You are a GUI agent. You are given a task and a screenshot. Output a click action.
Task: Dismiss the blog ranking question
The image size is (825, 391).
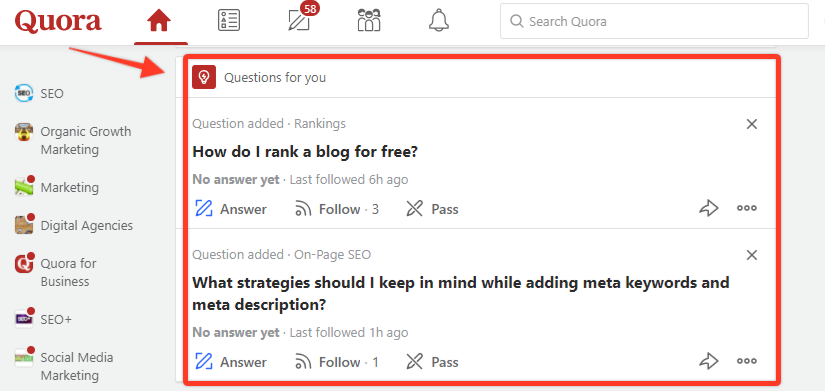point(752,124)
